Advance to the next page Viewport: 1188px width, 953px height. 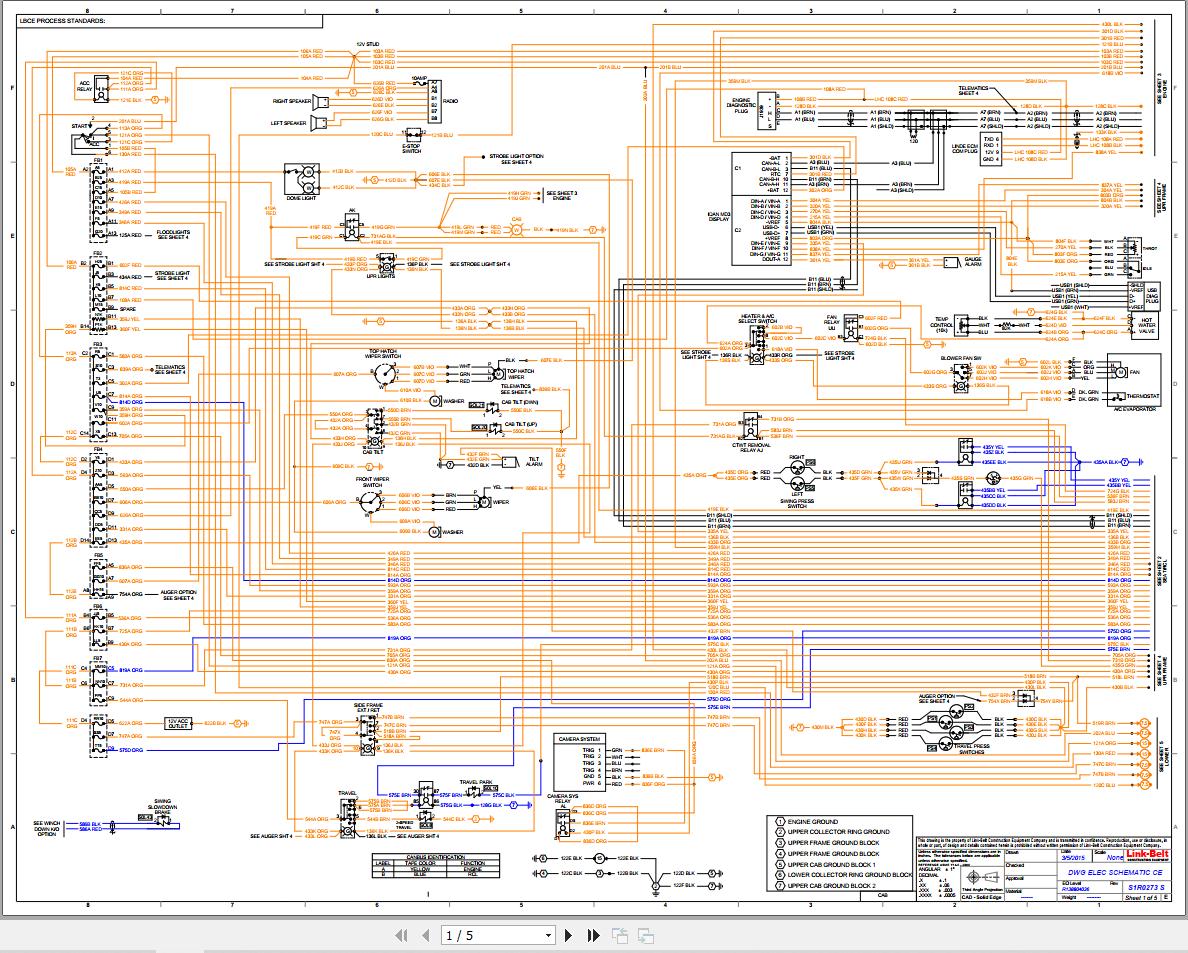[x=569, y=935]
